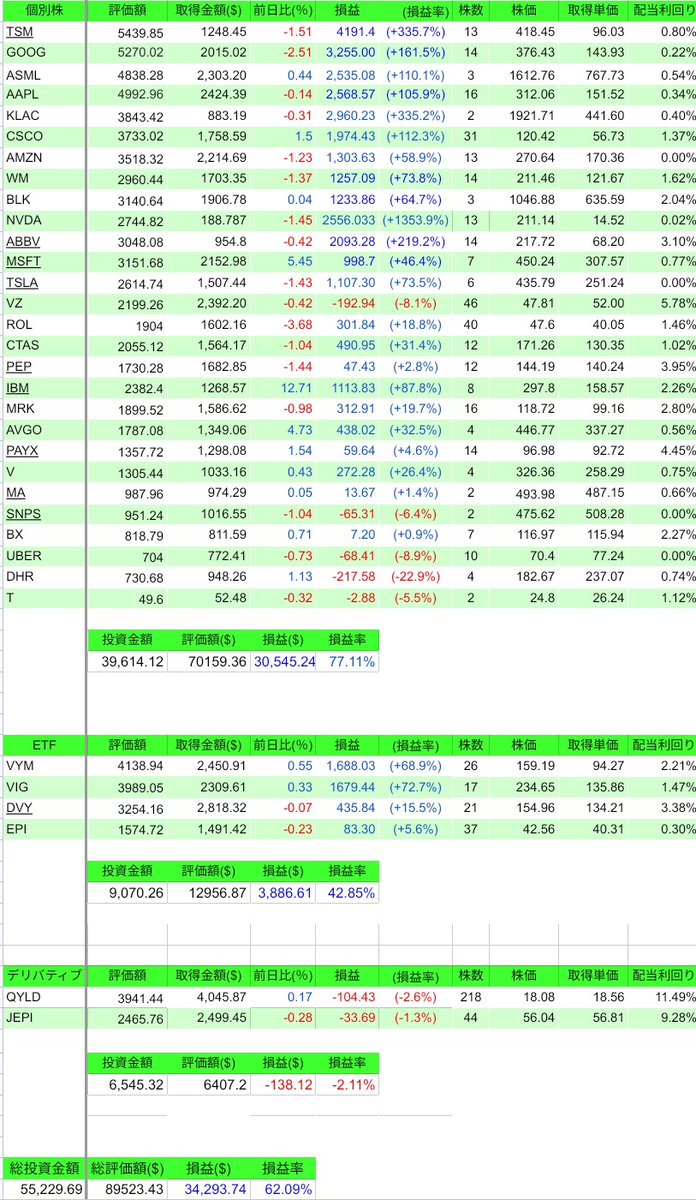
Task: Click the デリバティブ section header cell
Action: point(43,976)
